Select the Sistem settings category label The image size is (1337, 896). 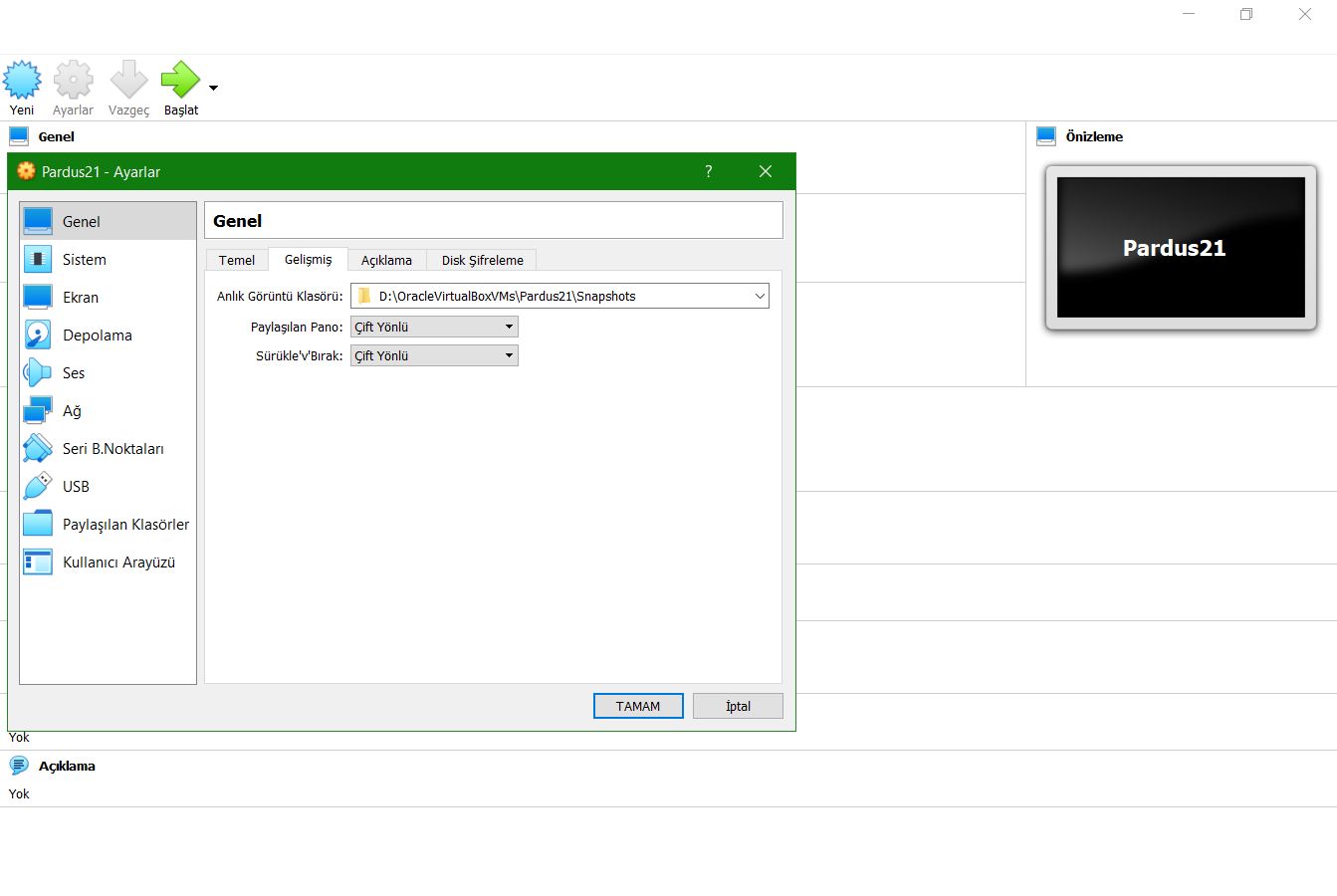[85, 260]
